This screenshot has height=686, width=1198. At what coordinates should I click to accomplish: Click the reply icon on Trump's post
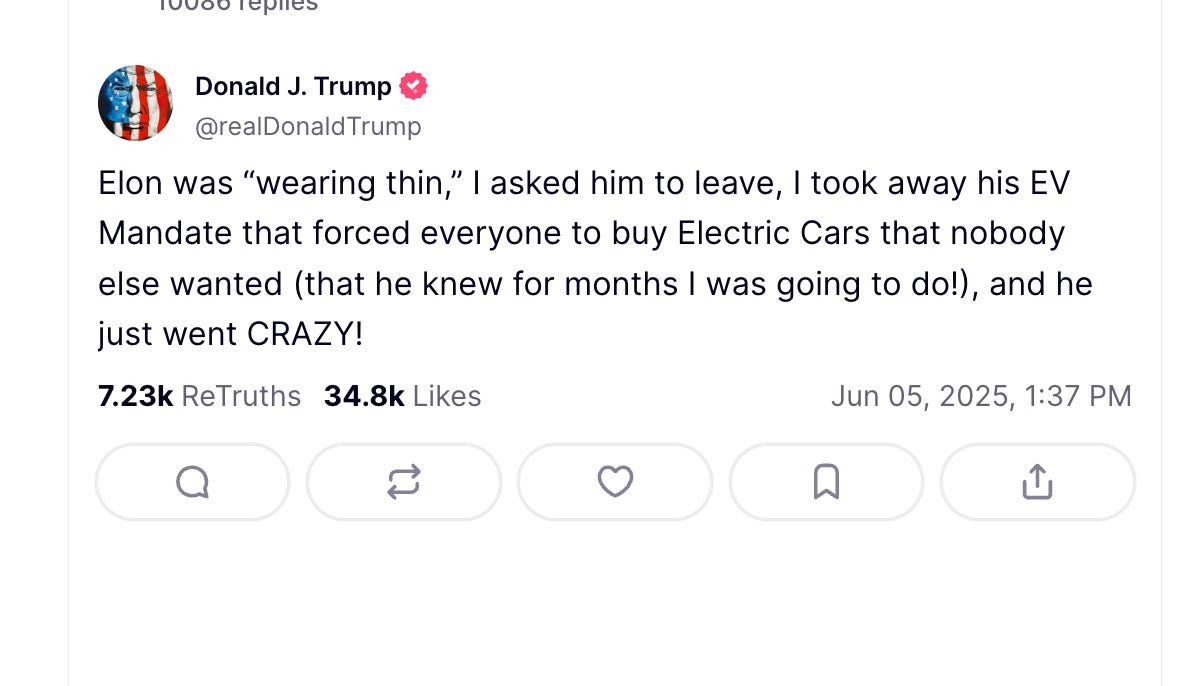[x=192, y=482]
